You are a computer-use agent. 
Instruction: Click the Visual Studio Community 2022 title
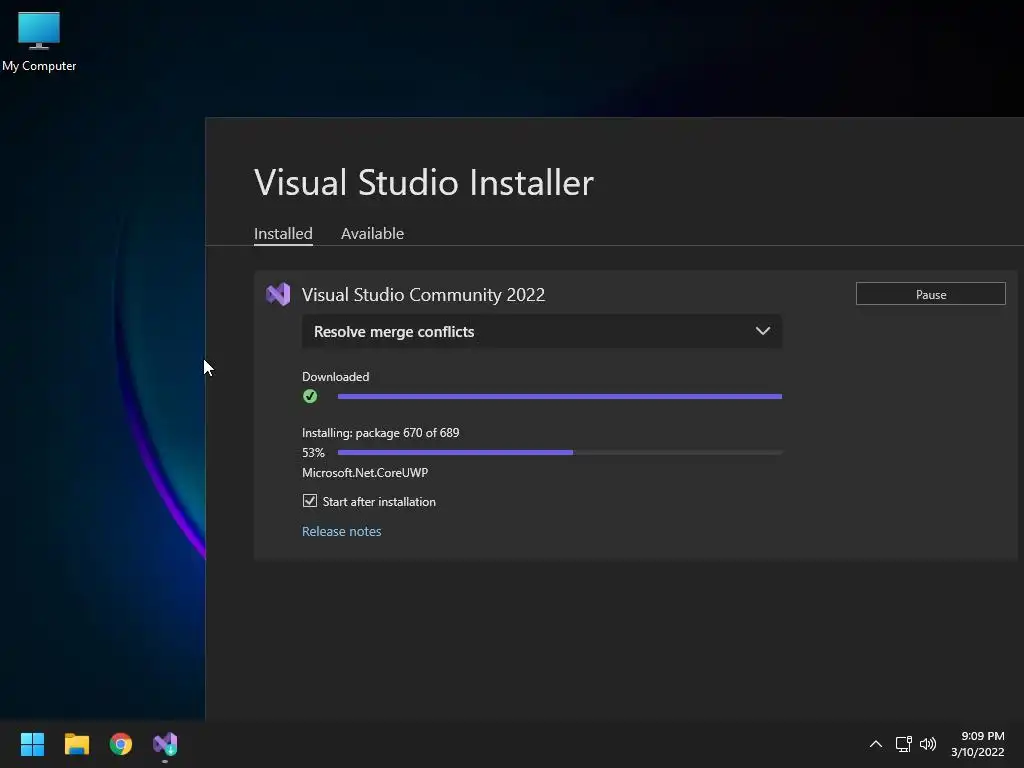pos(423,295)
